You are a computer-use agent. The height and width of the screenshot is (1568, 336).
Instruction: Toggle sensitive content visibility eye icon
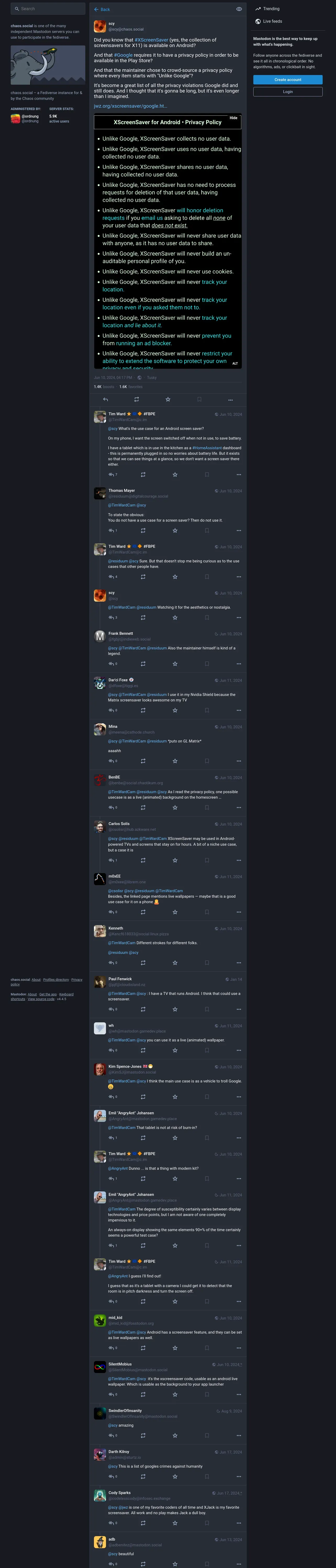[238, 9]
